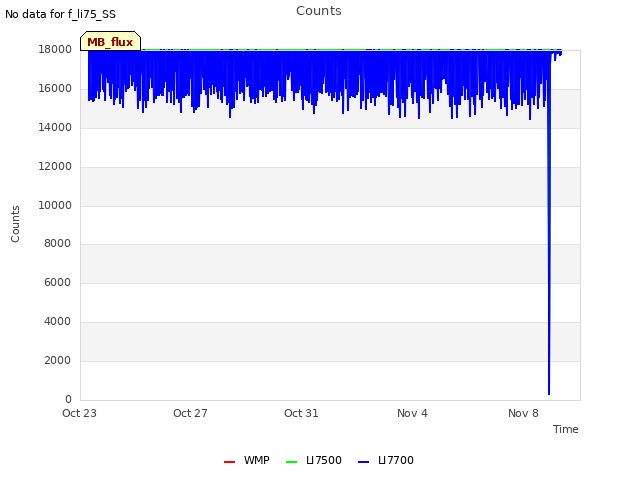Click the red WMP legend color marker
640x480 pixels.
(229, 462)
